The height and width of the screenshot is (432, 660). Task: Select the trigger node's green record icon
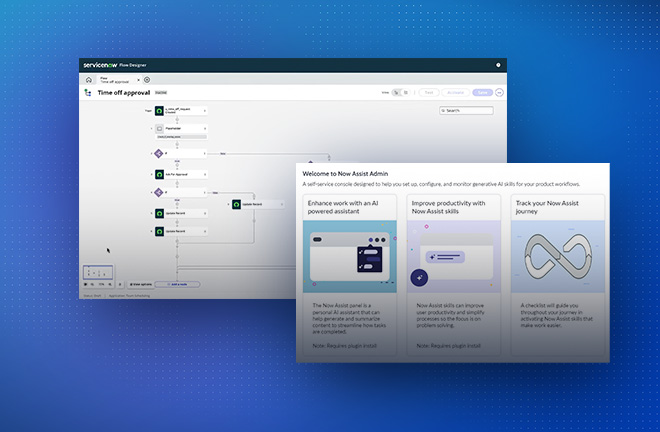point(159,111)
